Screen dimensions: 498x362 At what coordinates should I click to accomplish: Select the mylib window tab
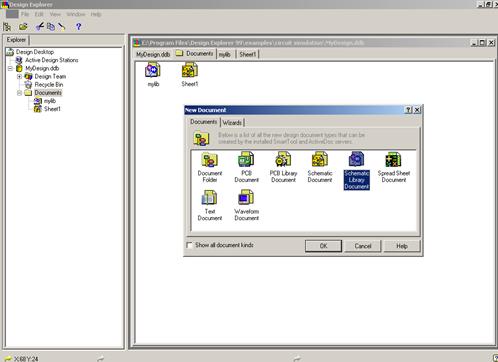(x=225, y=54)
